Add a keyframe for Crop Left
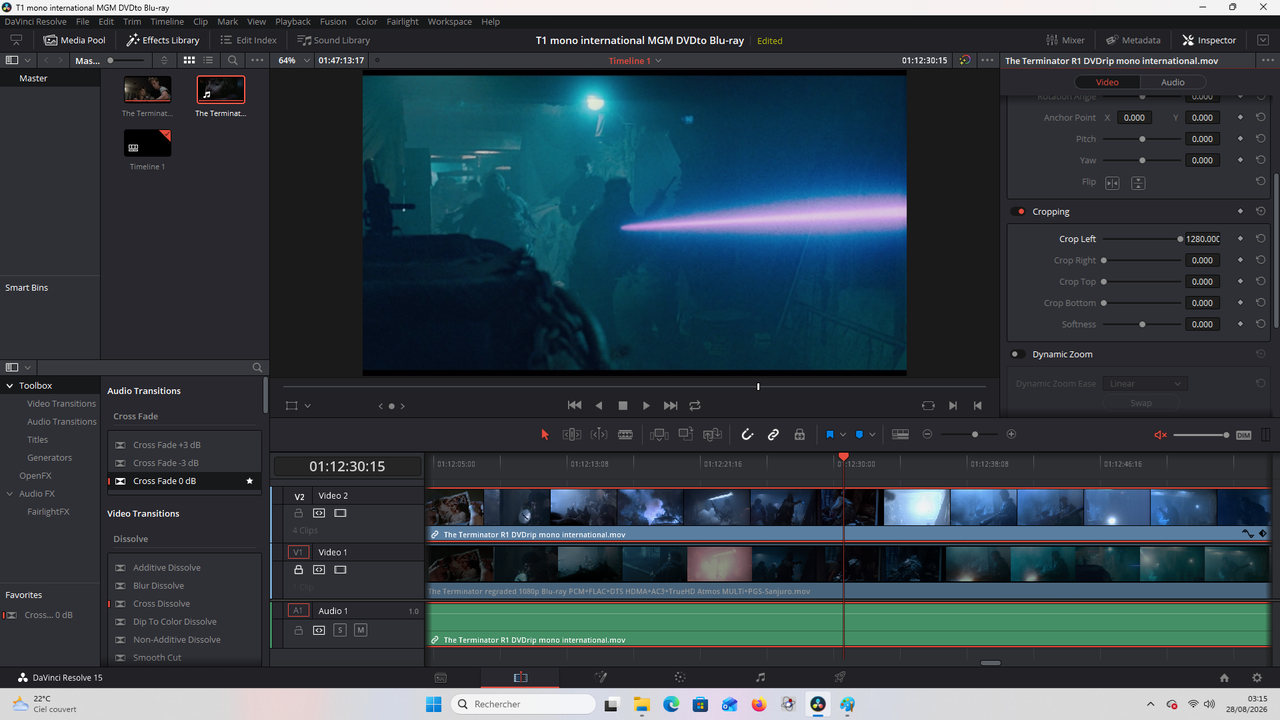 click(x=1240, y=239)
